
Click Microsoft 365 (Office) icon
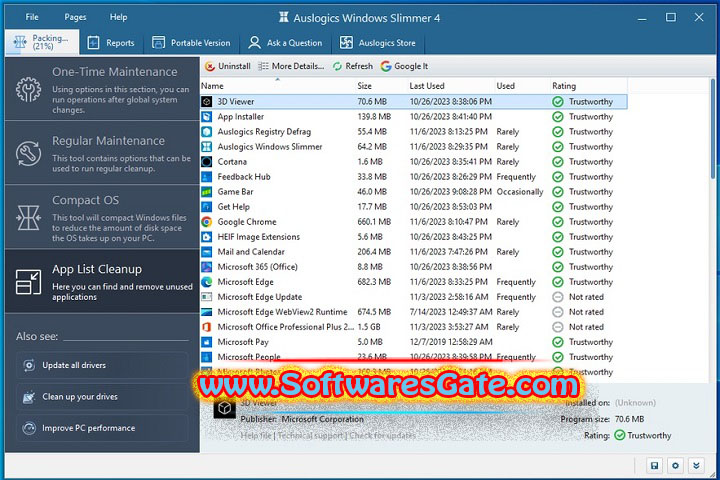(207, 267)
